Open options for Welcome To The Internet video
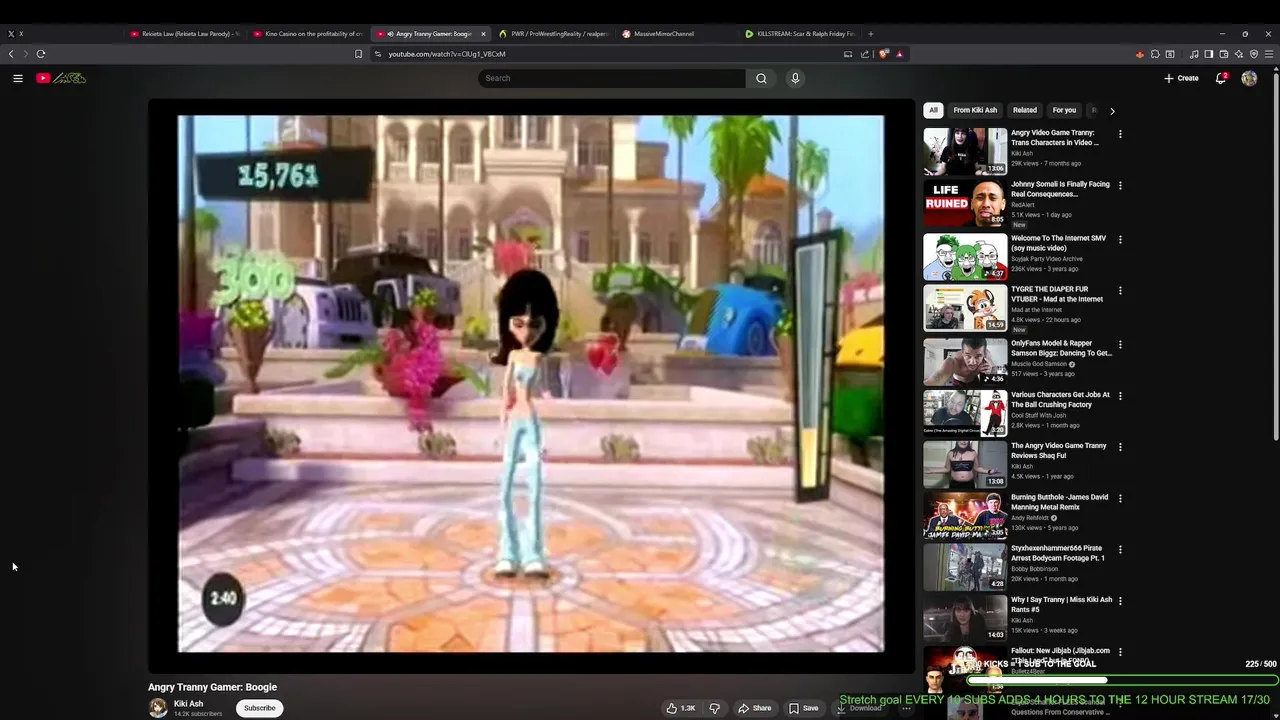The width and height of the screenshot is (1280, 720). click(x=1120, y=239)
